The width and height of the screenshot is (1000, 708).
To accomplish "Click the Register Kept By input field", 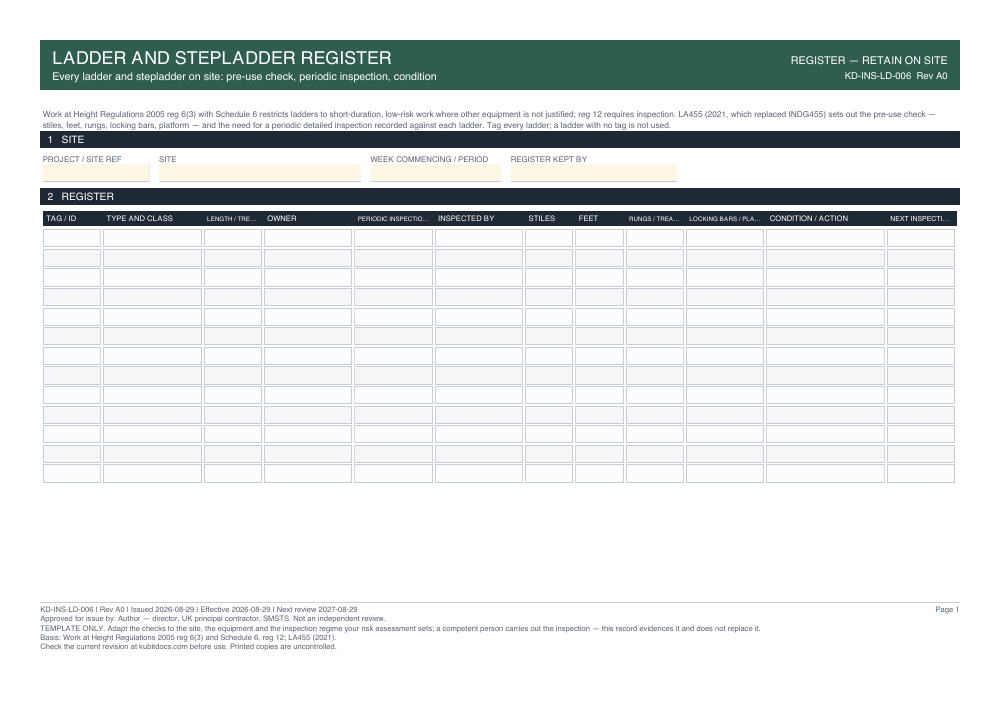I will 593,173.
